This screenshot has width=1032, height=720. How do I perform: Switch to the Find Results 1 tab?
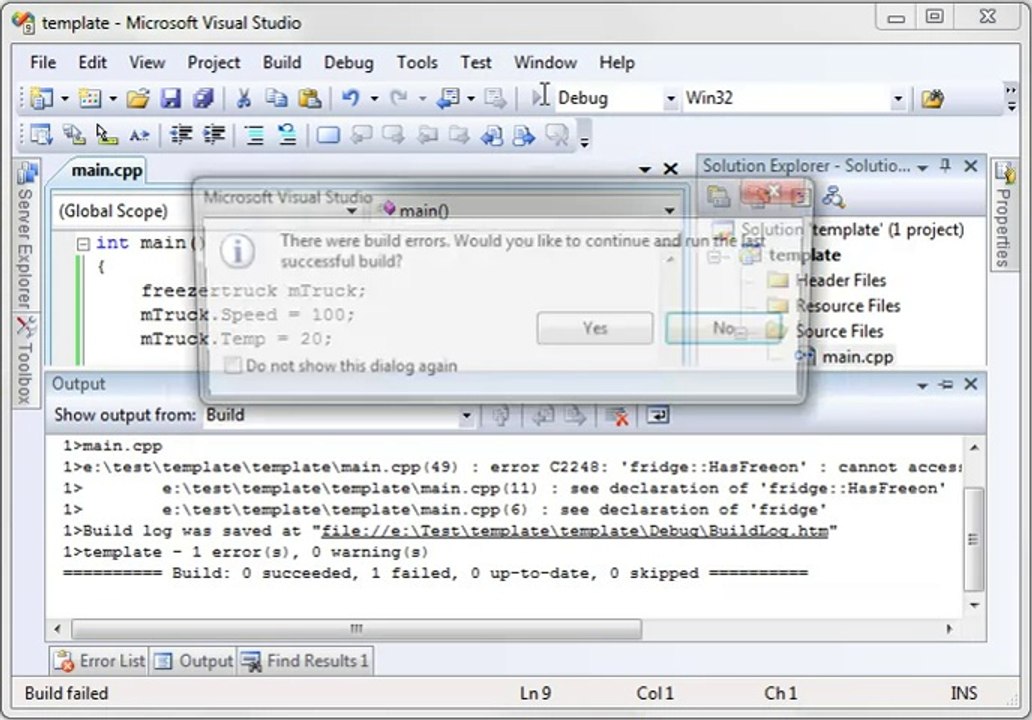pos(305,660)
